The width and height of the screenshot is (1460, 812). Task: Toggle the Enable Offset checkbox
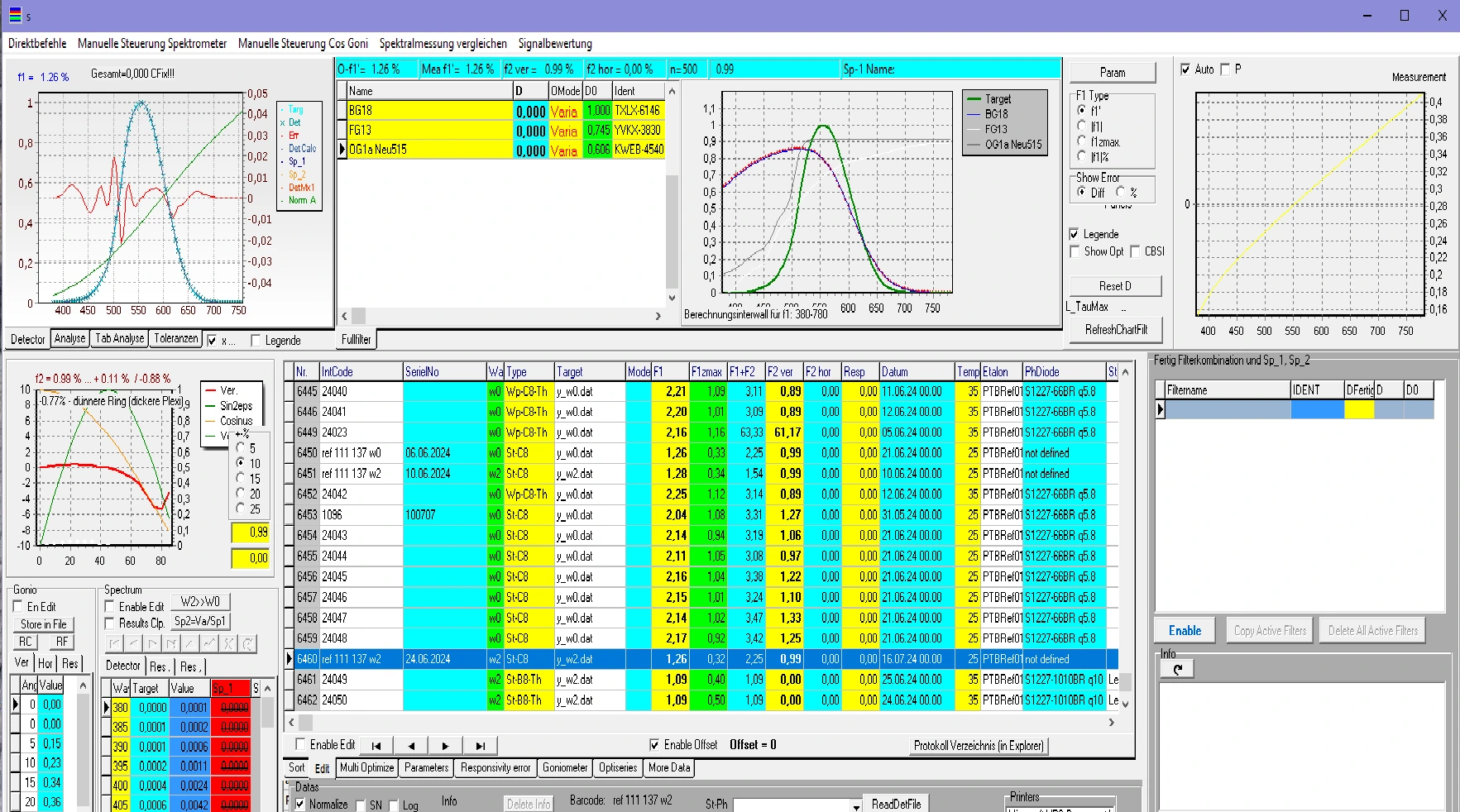point(654,744)
